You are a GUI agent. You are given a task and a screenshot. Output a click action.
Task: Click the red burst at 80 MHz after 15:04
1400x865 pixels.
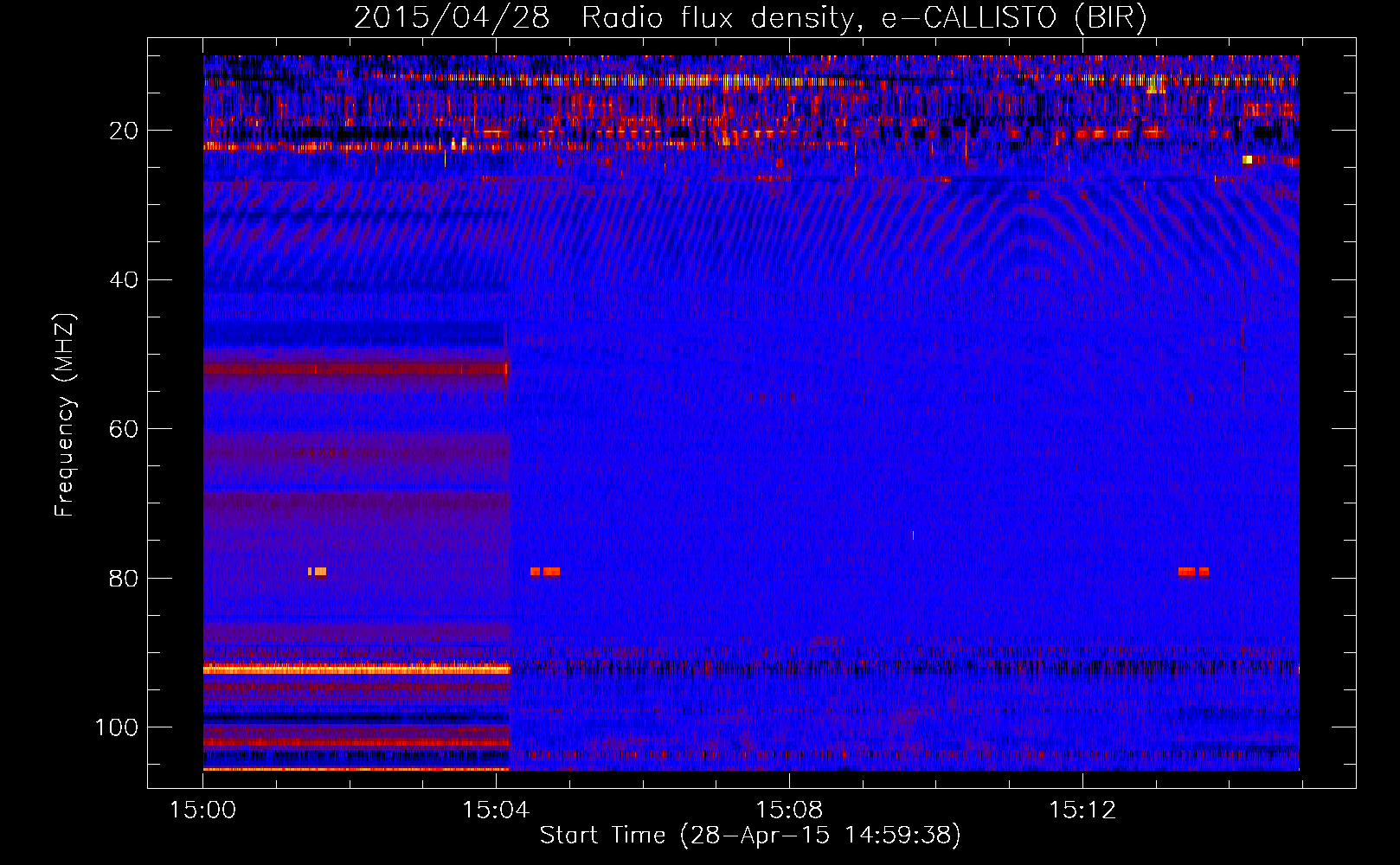point(545,572)
